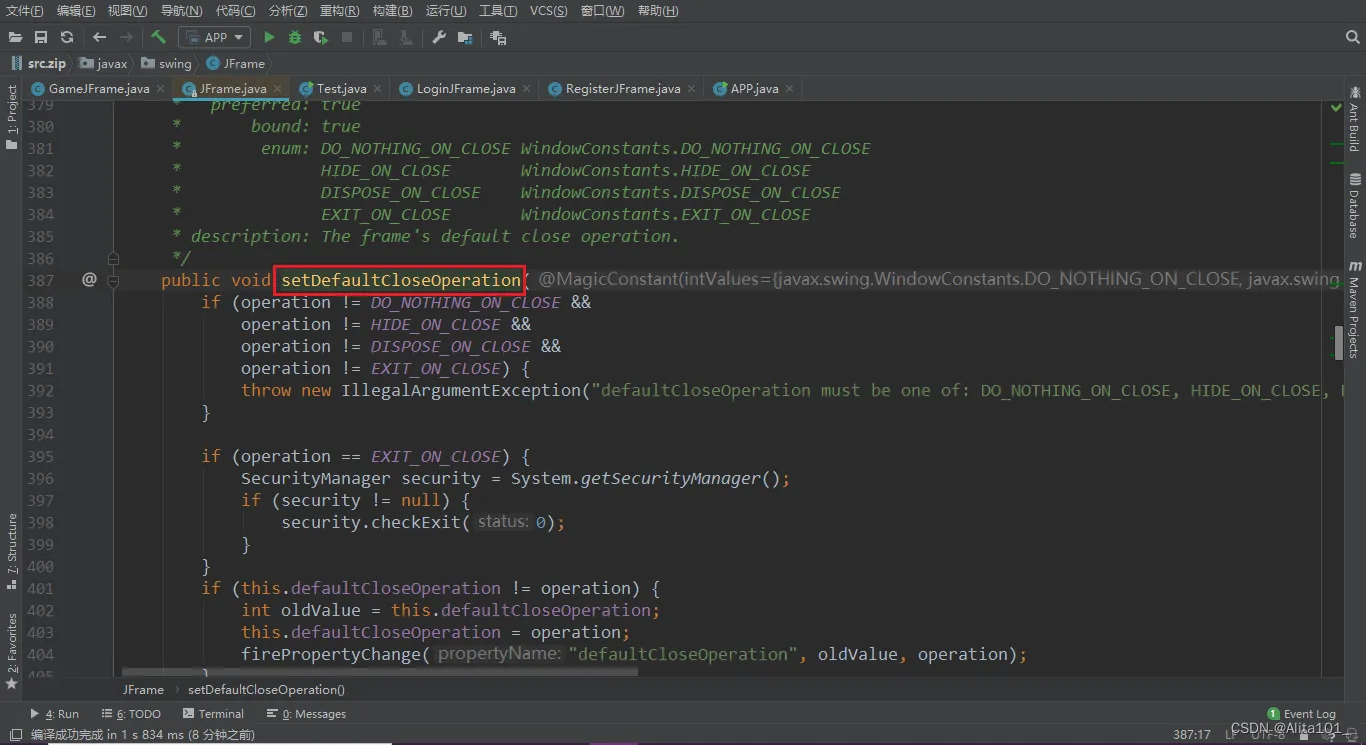This screenshot has height=745, width=1366.
Task: Click the Save All toolbar icon
Action: click(x=41, y=37)
